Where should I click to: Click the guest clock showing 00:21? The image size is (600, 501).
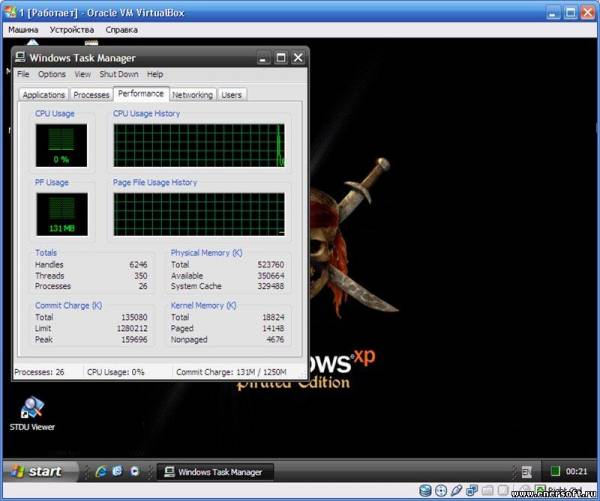pos(576,472)
